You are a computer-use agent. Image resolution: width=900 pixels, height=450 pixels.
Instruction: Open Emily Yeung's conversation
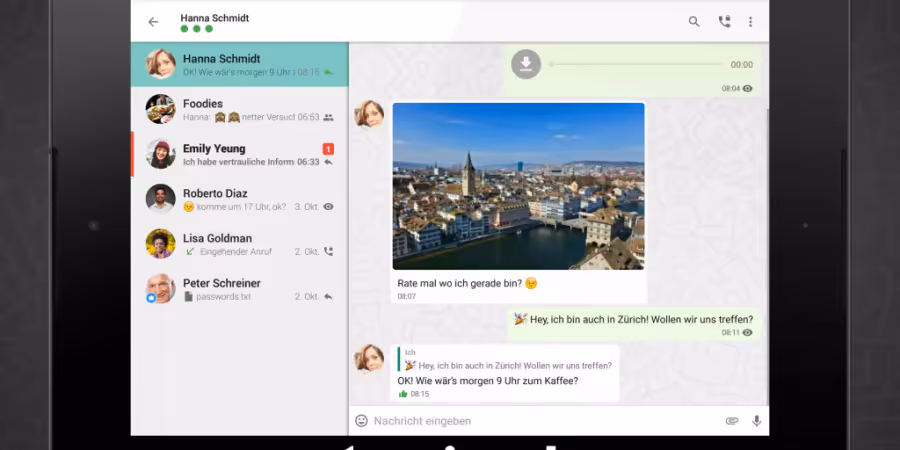point(239,154)
